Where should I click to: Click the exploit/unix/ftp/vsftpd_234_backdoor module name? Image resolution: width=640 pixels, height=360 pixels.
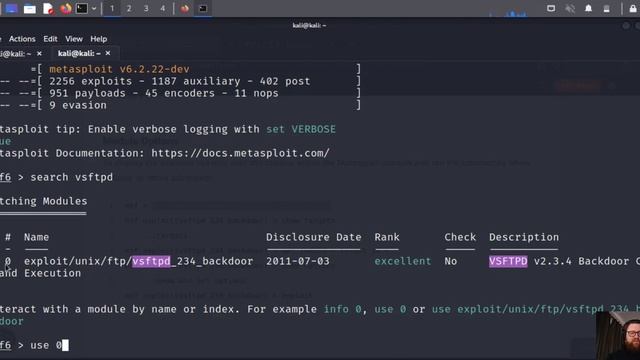(138, 261)
